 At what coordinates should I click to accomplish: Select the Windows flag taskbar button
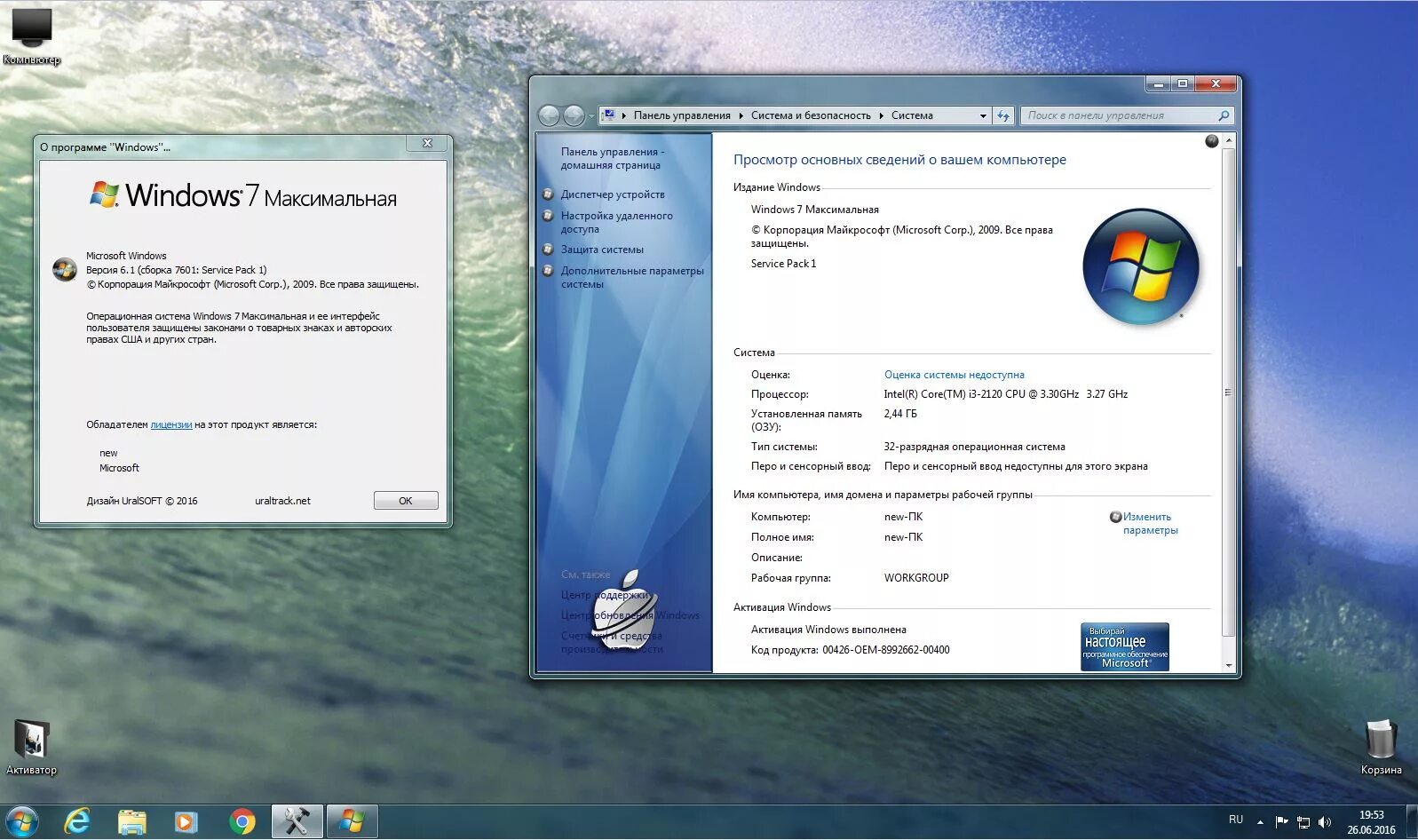click(x=353, y=822)
